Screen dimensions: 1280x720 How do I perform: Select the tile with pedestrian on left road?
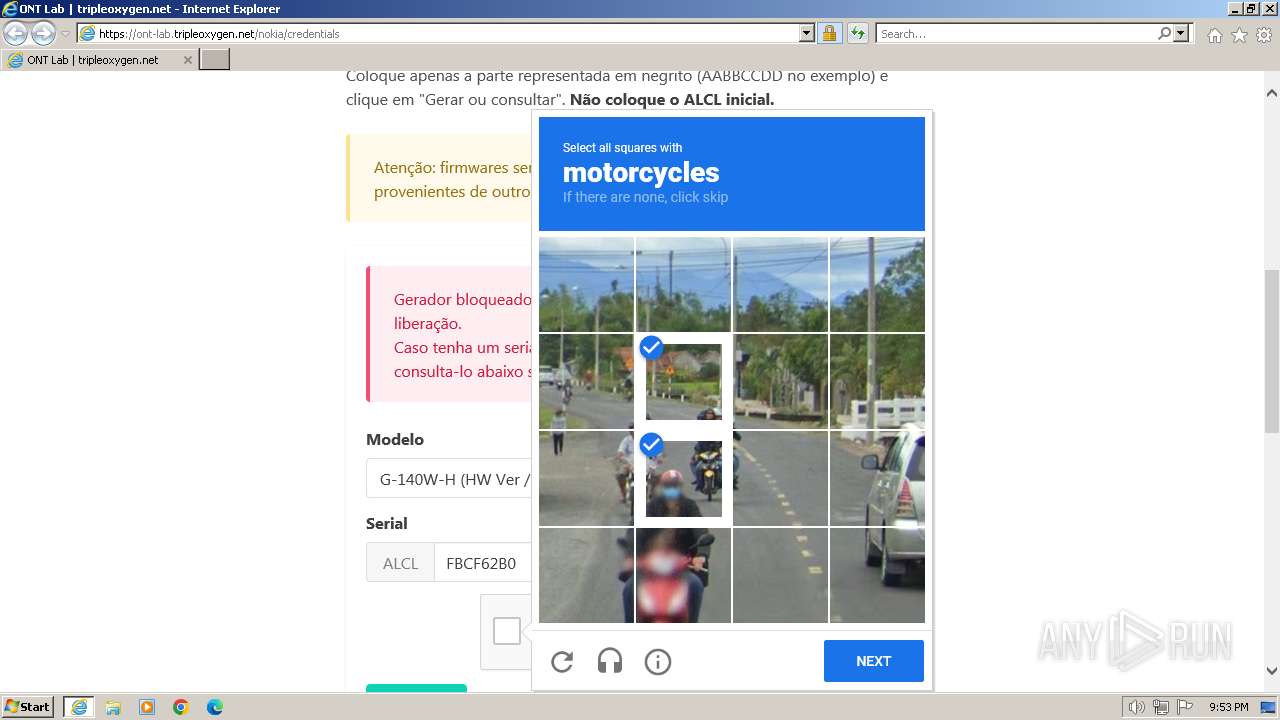586,478
